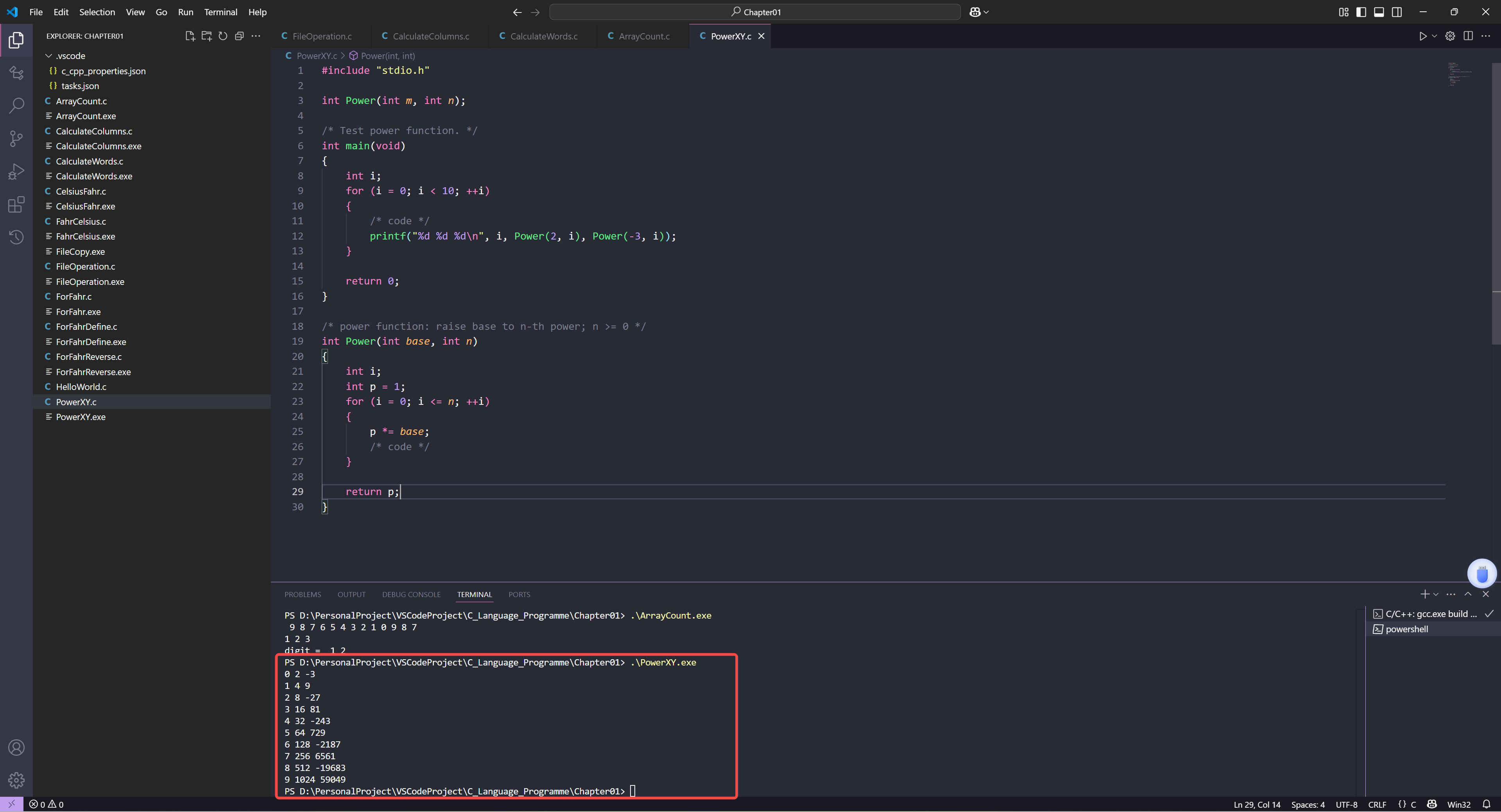
Task: Switch to the CalculateWords.c tab
Action: coord(543,36)
